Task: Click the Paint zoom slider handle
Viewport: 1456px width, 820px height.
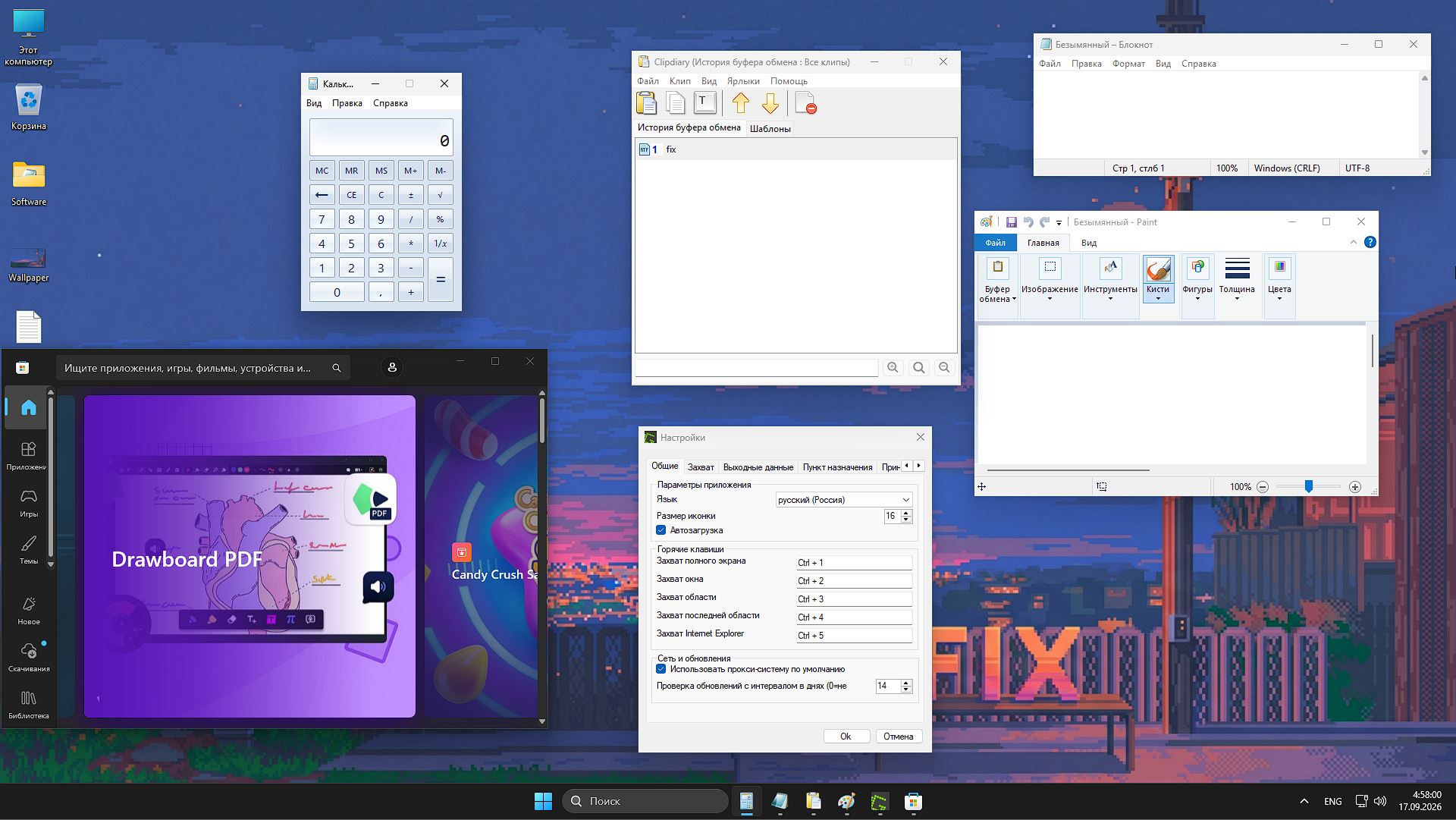Action: 1308,486
